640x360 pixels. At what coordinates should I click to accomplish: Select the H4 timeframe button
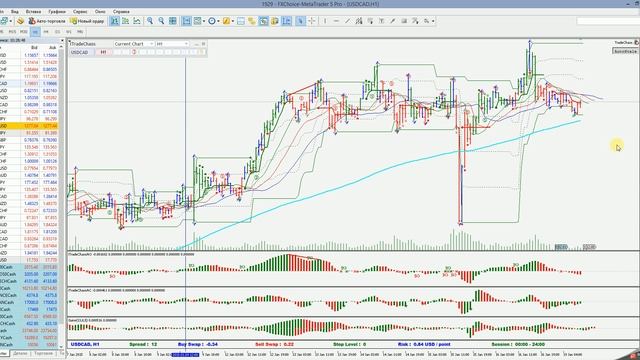(46, 31)
